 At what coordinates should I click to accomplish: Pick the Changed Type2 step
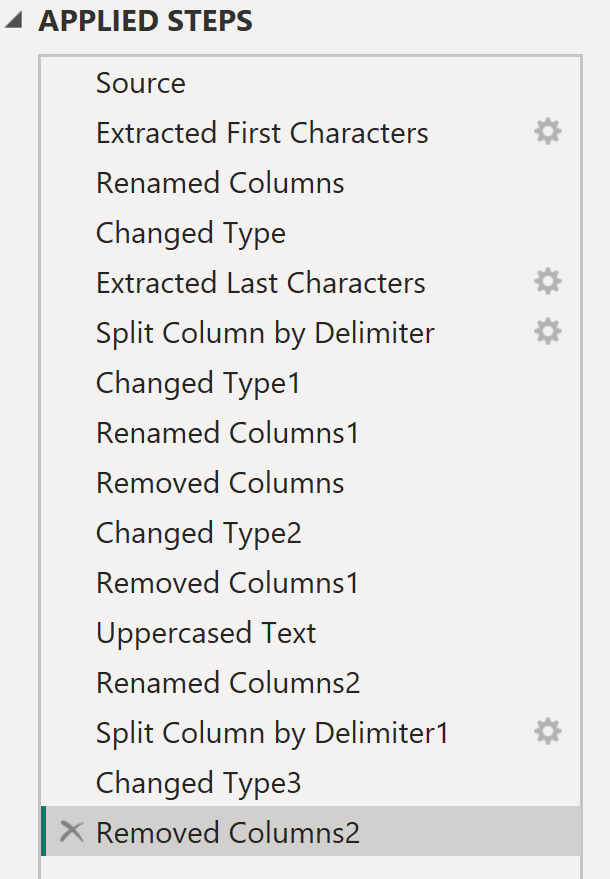(x=198, y=533)
